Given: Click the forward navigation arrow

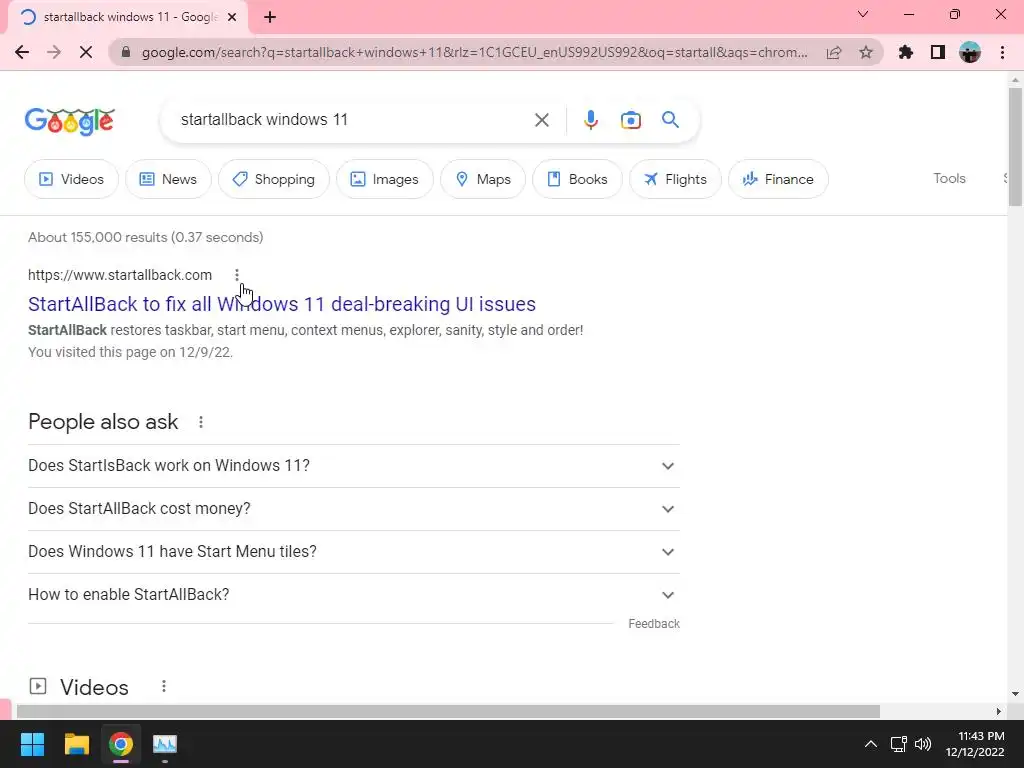Looking at the screenshot, I should click(54, 52).
